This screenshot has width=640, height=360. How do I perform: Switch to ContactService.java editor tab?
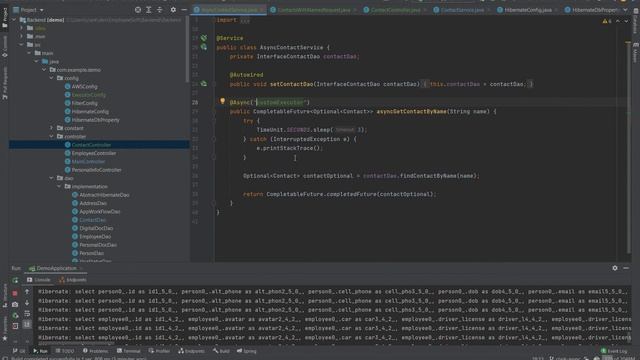pos(462,10)
